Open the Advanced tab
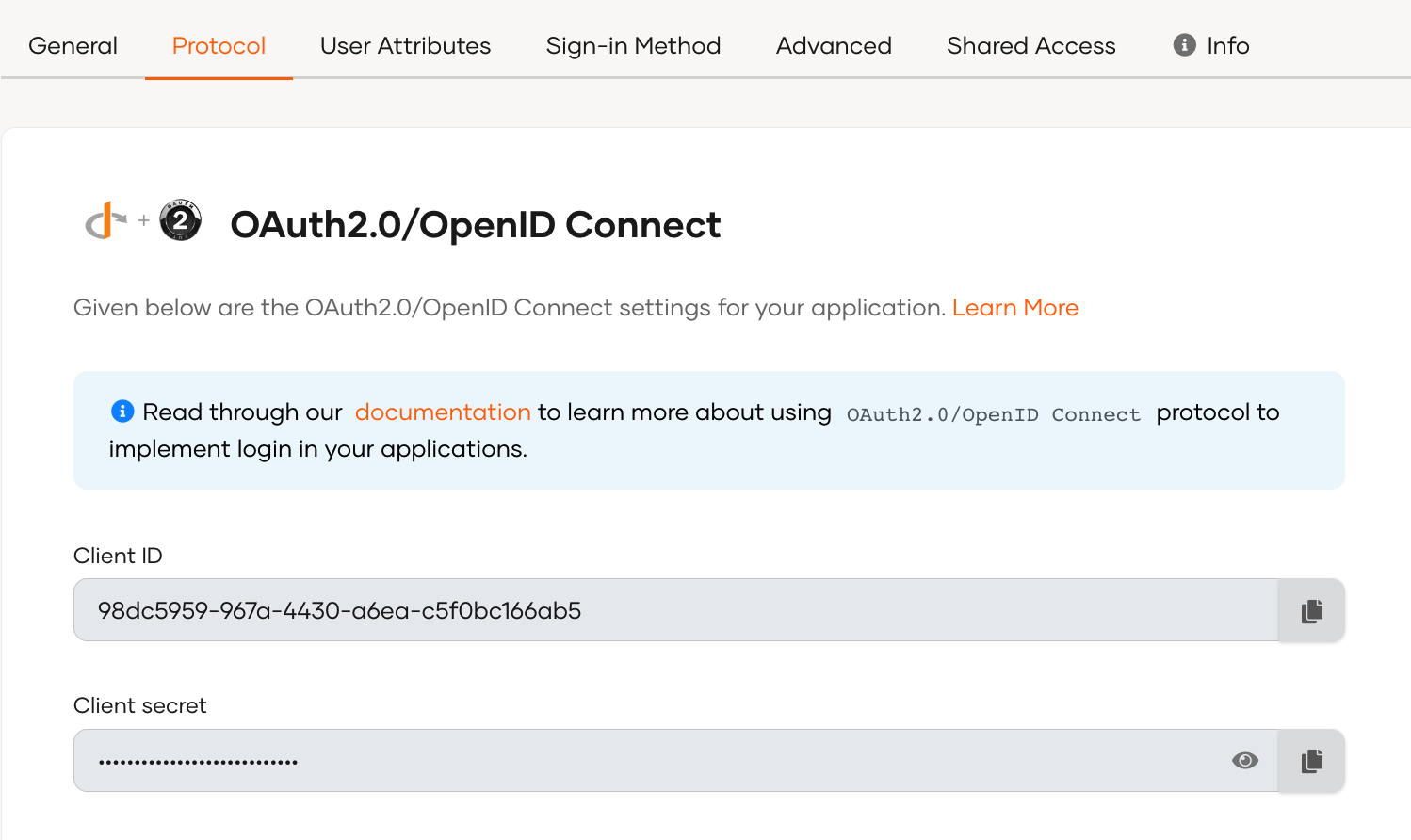Viewport: 1411px width, 840px height. click(834, 45)
